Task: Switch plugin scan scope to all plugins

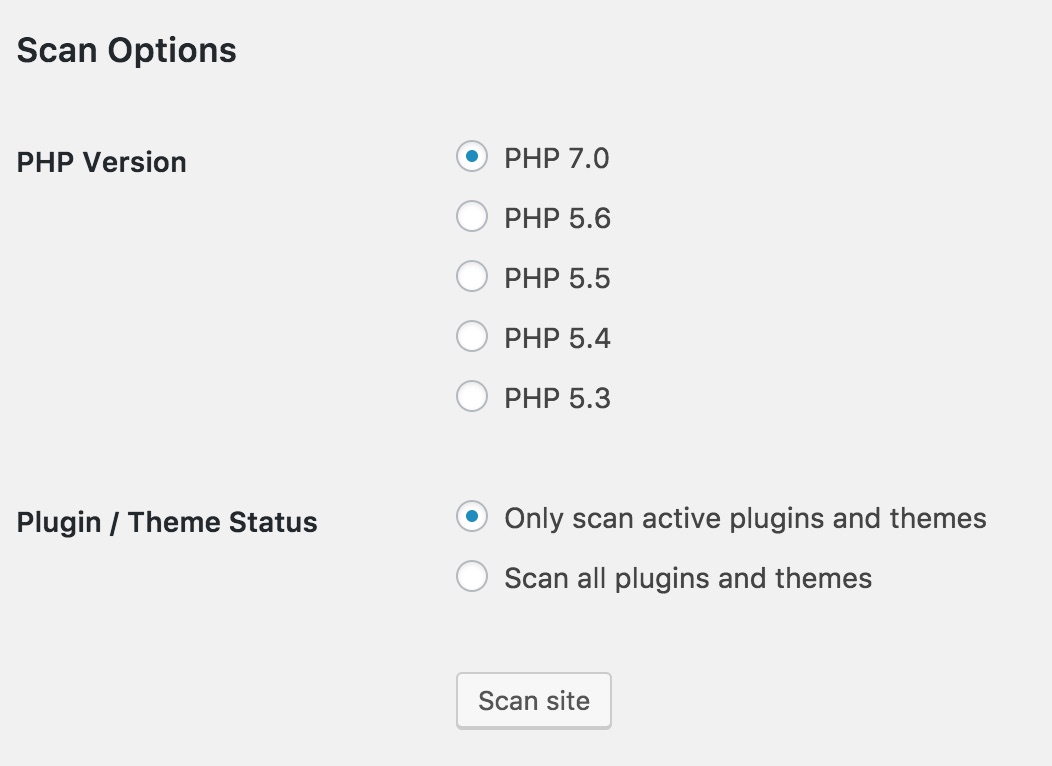Action: [x=471, y=577]
